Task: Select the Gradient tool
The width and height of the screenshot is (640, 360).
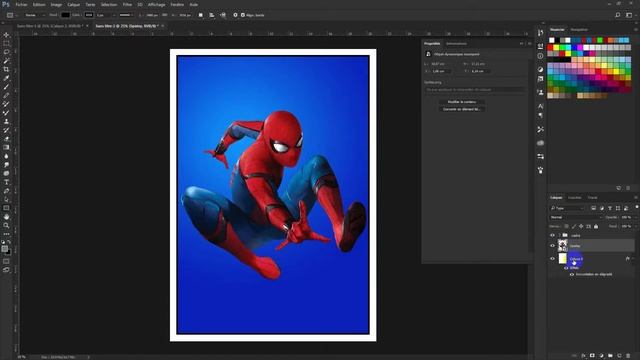Action: 7,147
